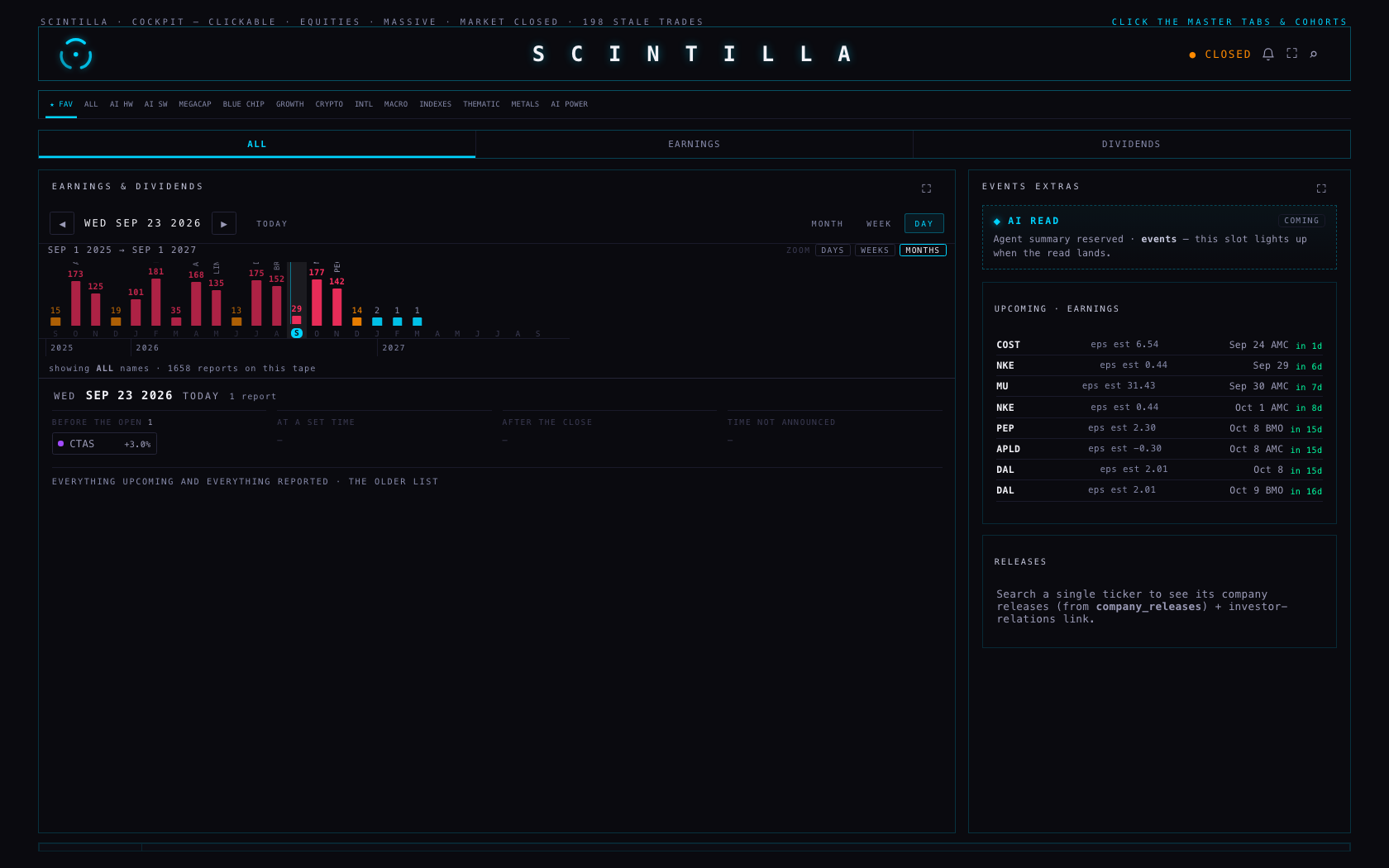Click the NKE Sep 29 earnings row
1389x868 pixels.
pyautogui.click(x=1159, y=365)
